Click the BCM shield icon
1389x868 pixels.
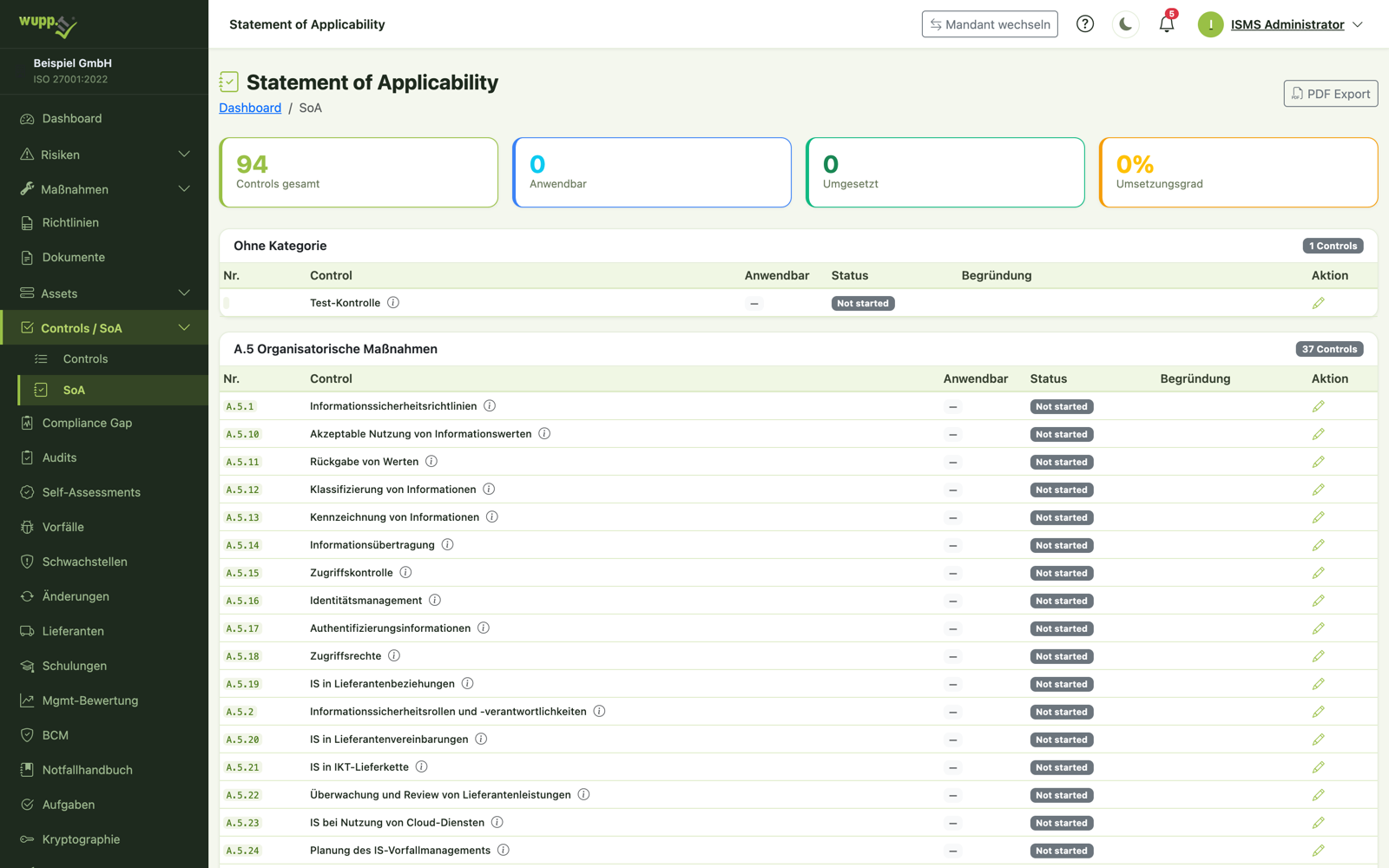[x=27, y=736]
